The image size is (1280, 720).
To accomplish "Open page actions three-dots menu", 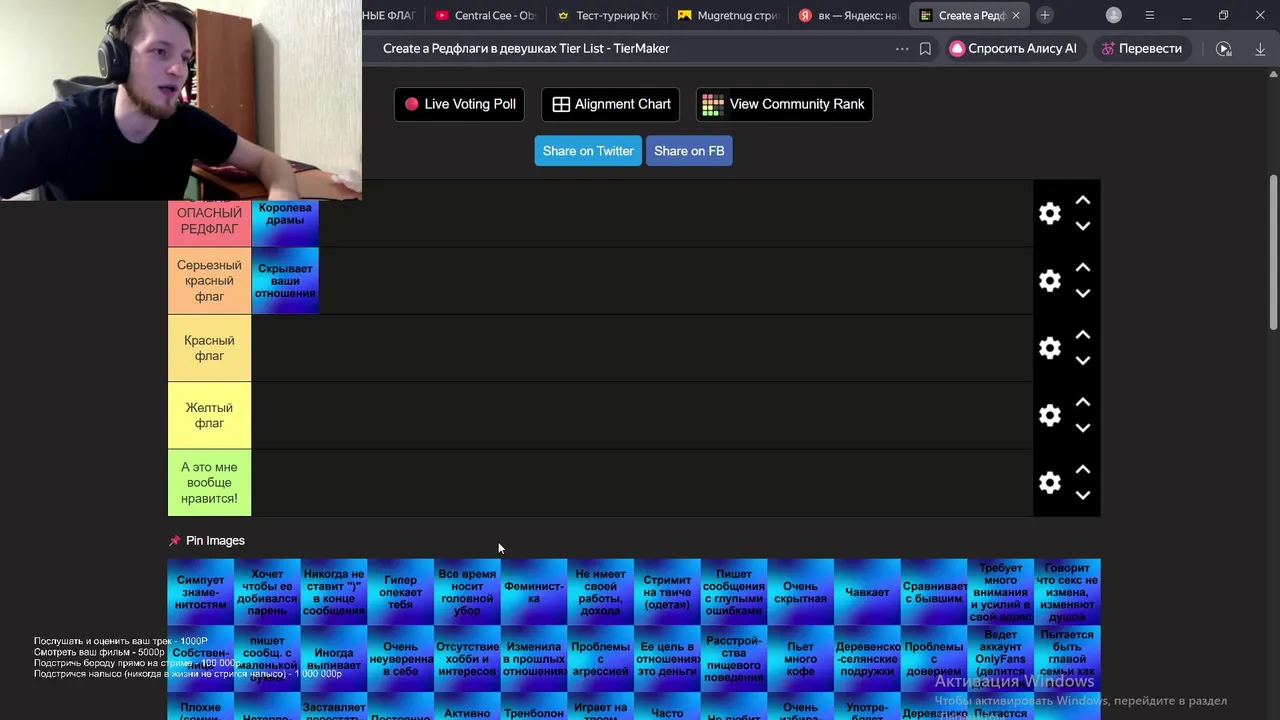I will (x=902, y=48).
